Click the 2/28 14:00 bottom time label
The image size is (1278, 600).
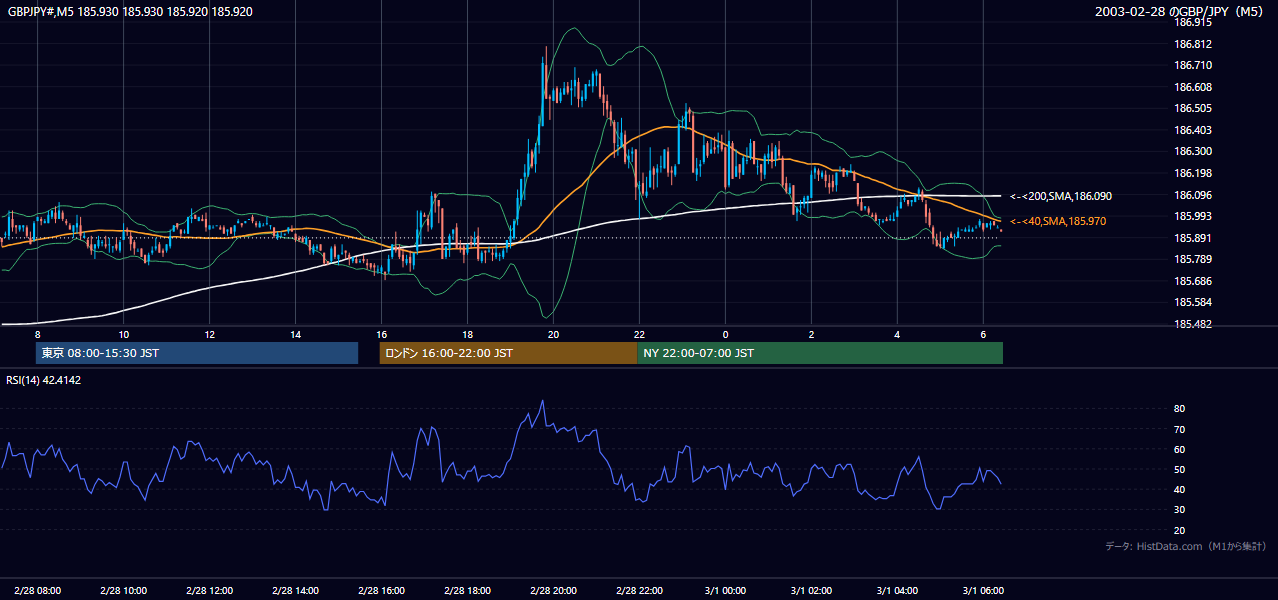coord(295,591)
